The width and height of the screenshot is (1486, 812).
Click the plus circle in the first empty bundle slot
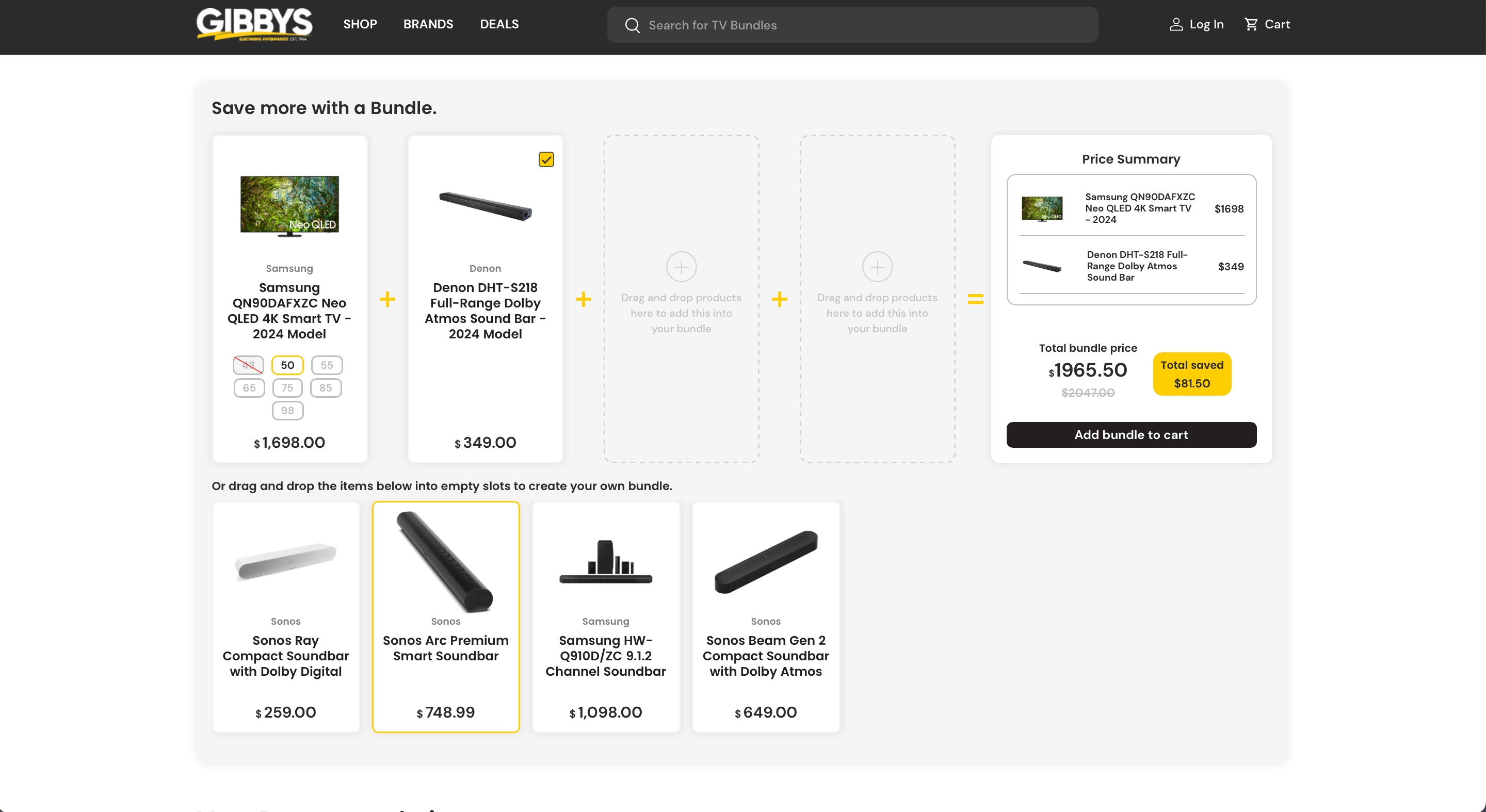(x=681, y=267)
